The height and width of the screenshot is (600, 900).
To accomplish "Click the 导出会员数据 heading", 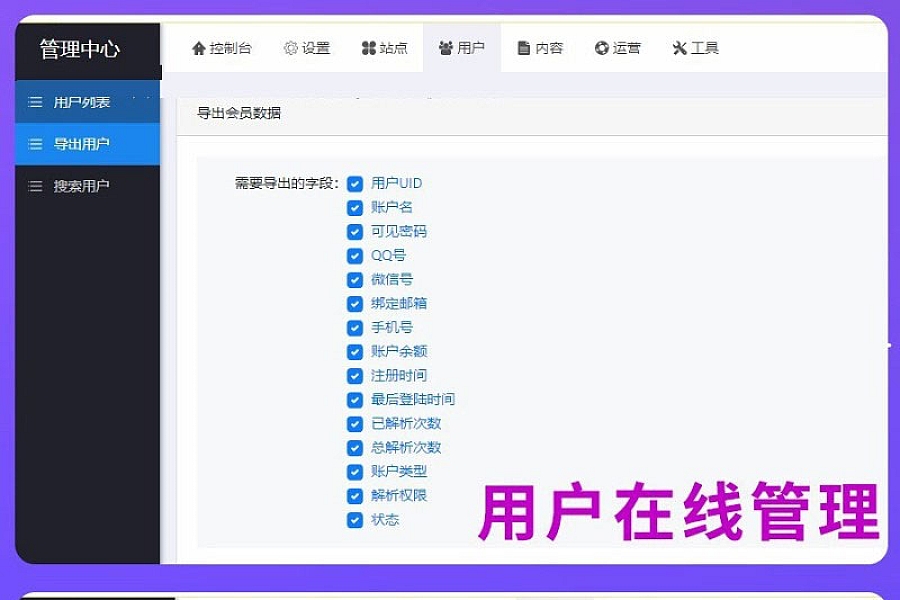I will point(239,113).
